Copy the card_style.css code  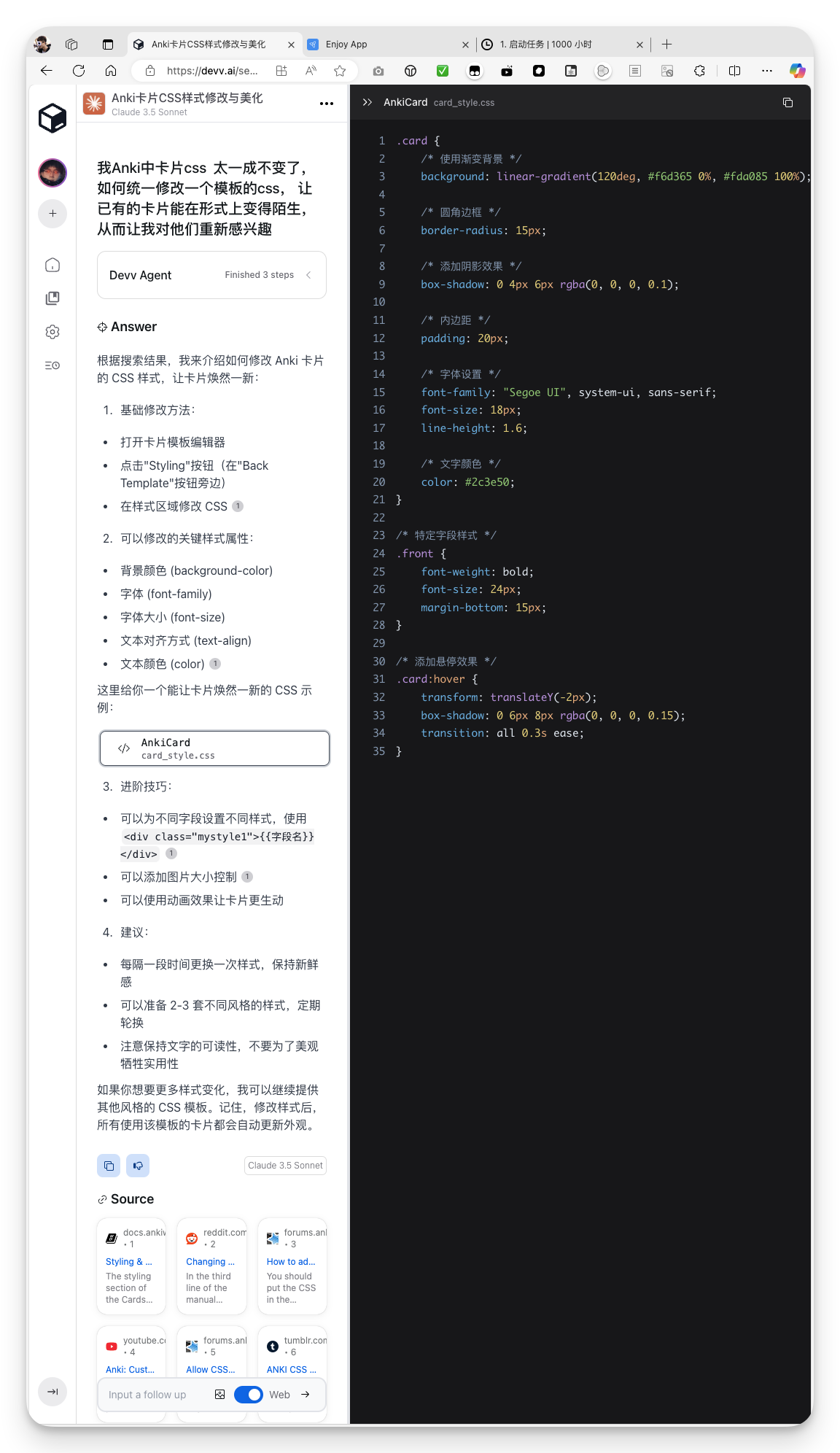pos(787,102)
